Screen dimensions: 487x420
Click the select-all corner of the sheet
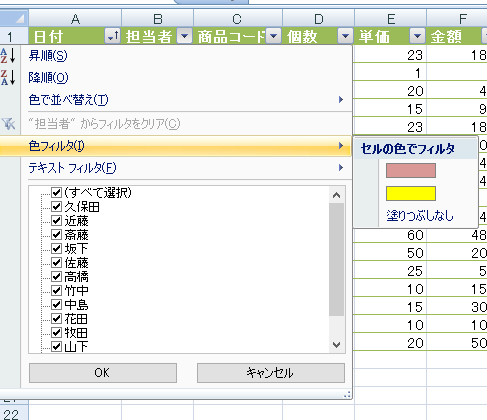(x=14, y=18)
